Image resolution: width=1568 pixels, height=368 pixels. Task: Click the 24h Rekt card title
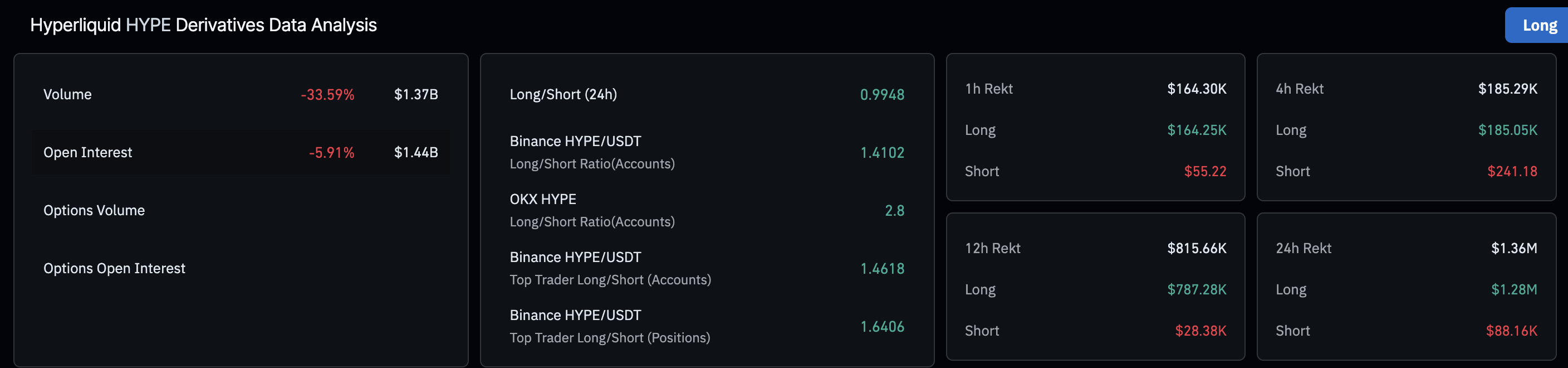coord(1303,249)
